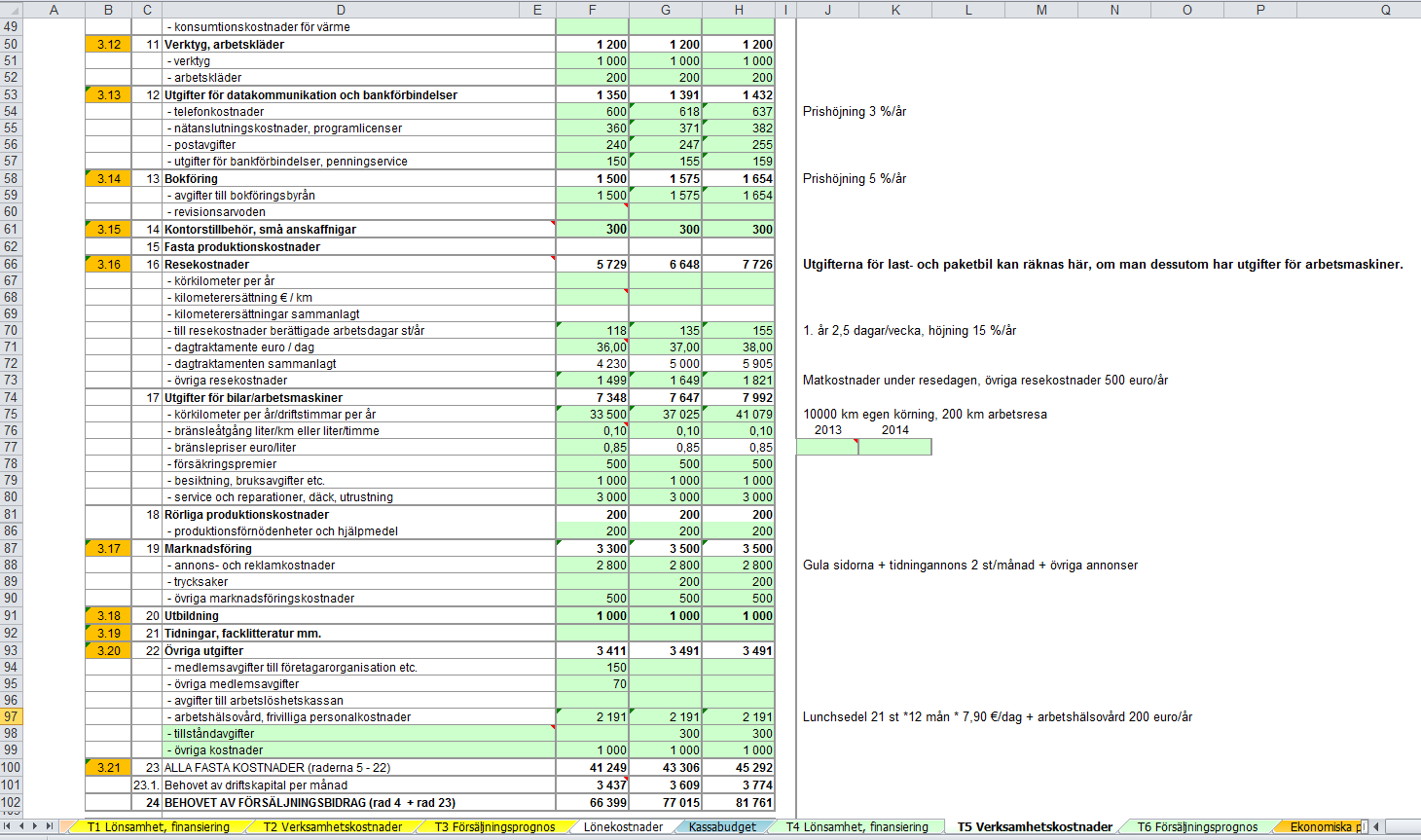Select orange cell labeled 3.16
Viewport: 1421px width, 840px height.
tap(108, 264)
